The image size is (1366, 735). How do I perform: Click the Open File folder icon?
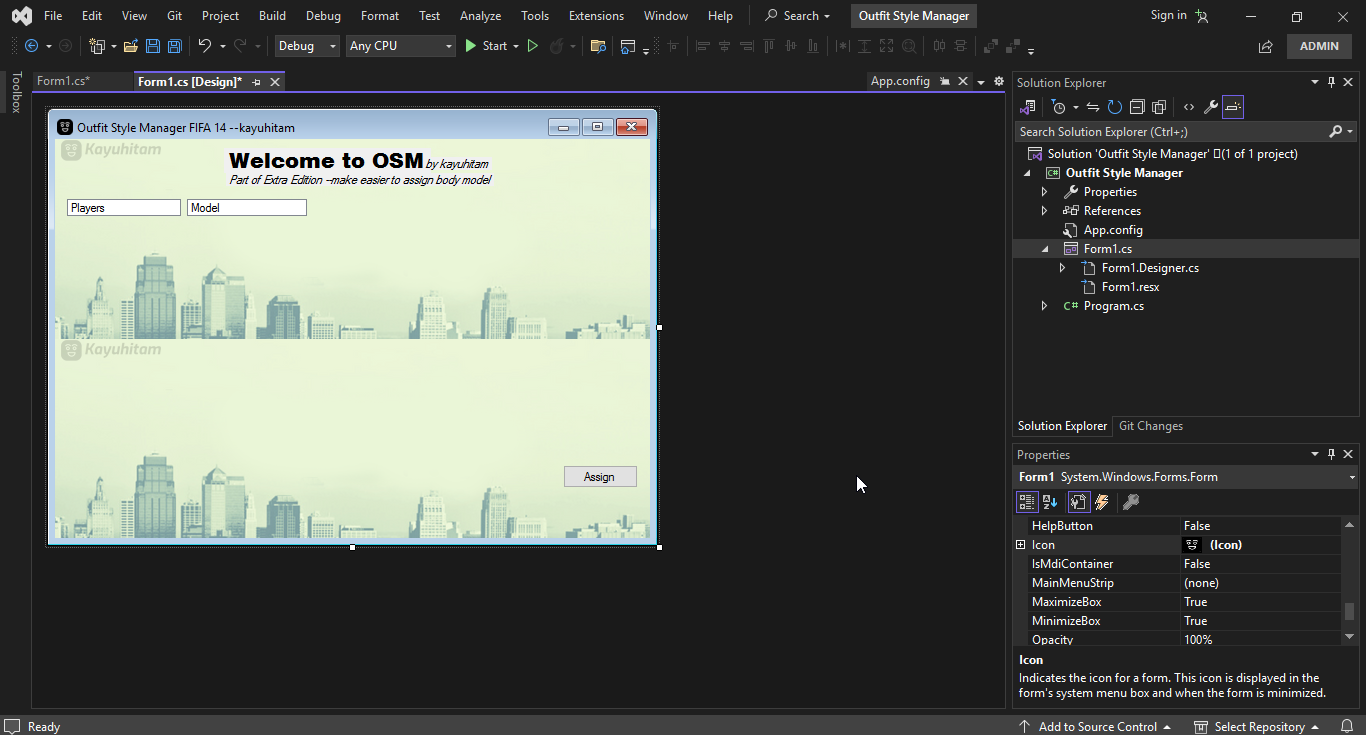131,46
